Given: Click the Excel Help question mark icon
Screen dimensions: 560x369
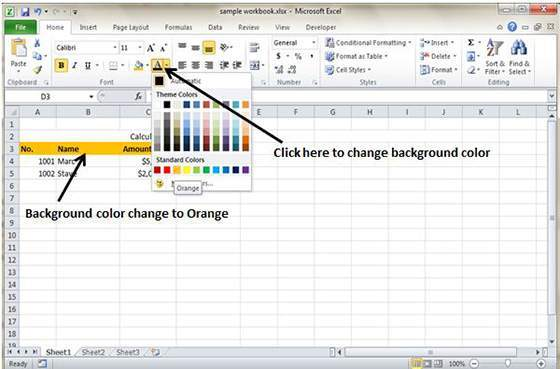Looking at the screenshot, I should pyautogui.click(x=512, y=27).
